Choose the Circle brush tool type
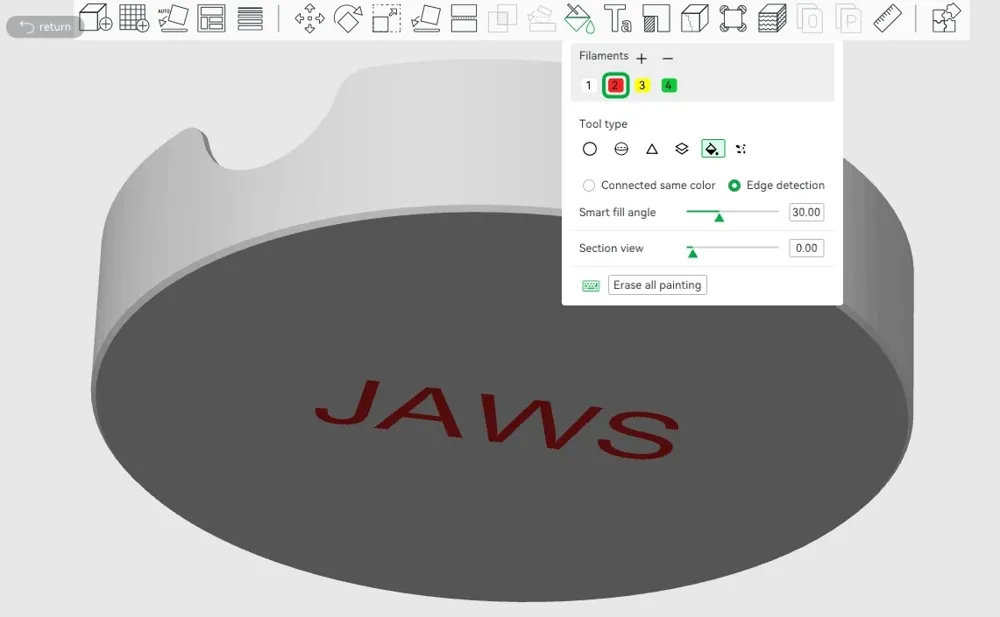The image size is (1000, 617). (589, 149)
